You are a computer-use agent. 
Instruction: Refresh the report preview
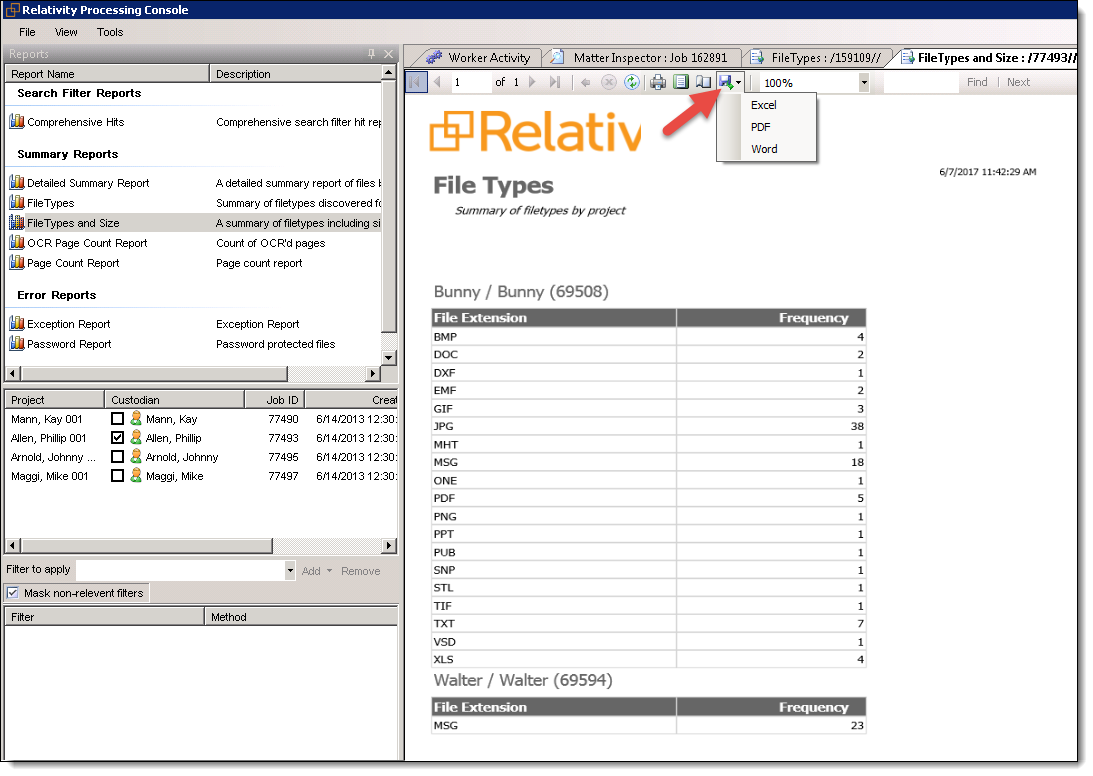[x=631, y=81]
